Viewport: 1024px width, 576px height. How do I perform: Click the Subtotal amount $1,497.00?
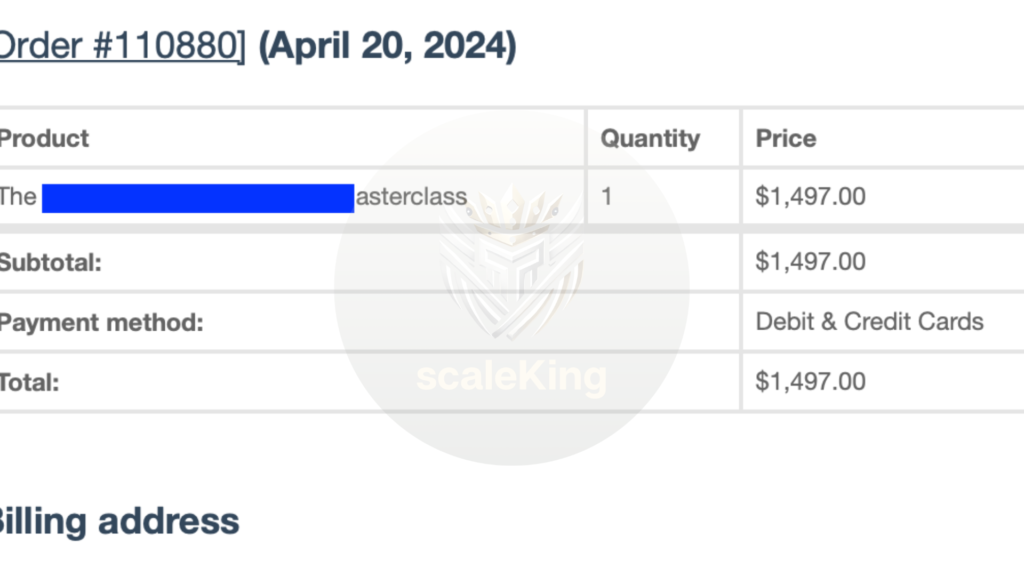tap(810, 262)
